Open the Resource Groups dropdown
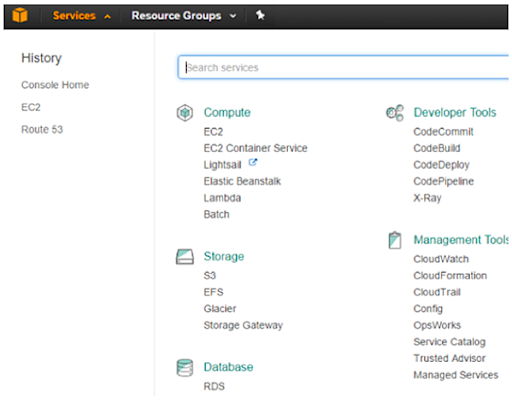 pos(184,16)
